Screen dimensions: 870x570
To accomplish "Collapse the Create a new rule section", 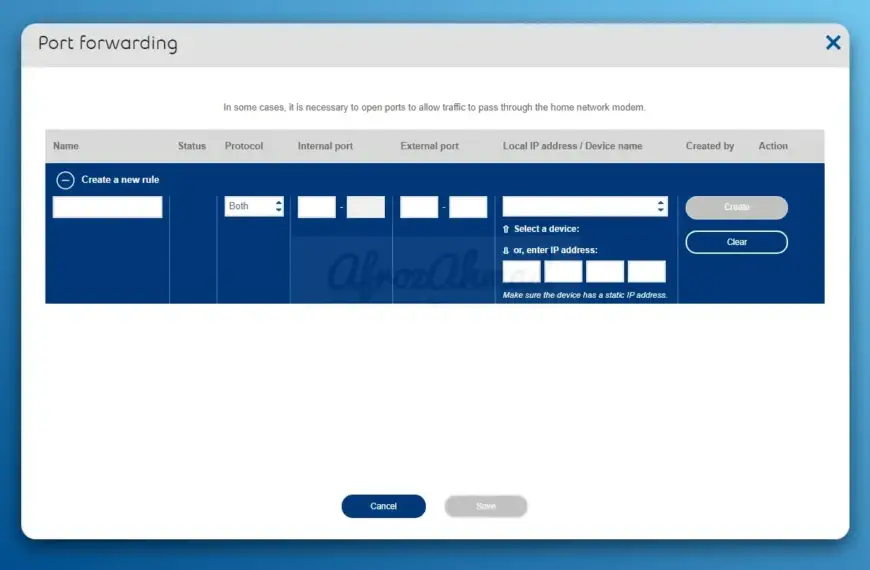I will 65,180.
